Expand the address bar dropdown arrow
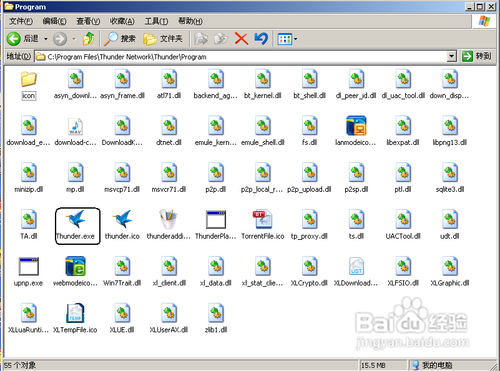This screenshot has width=500, height=371. (451, 56)
